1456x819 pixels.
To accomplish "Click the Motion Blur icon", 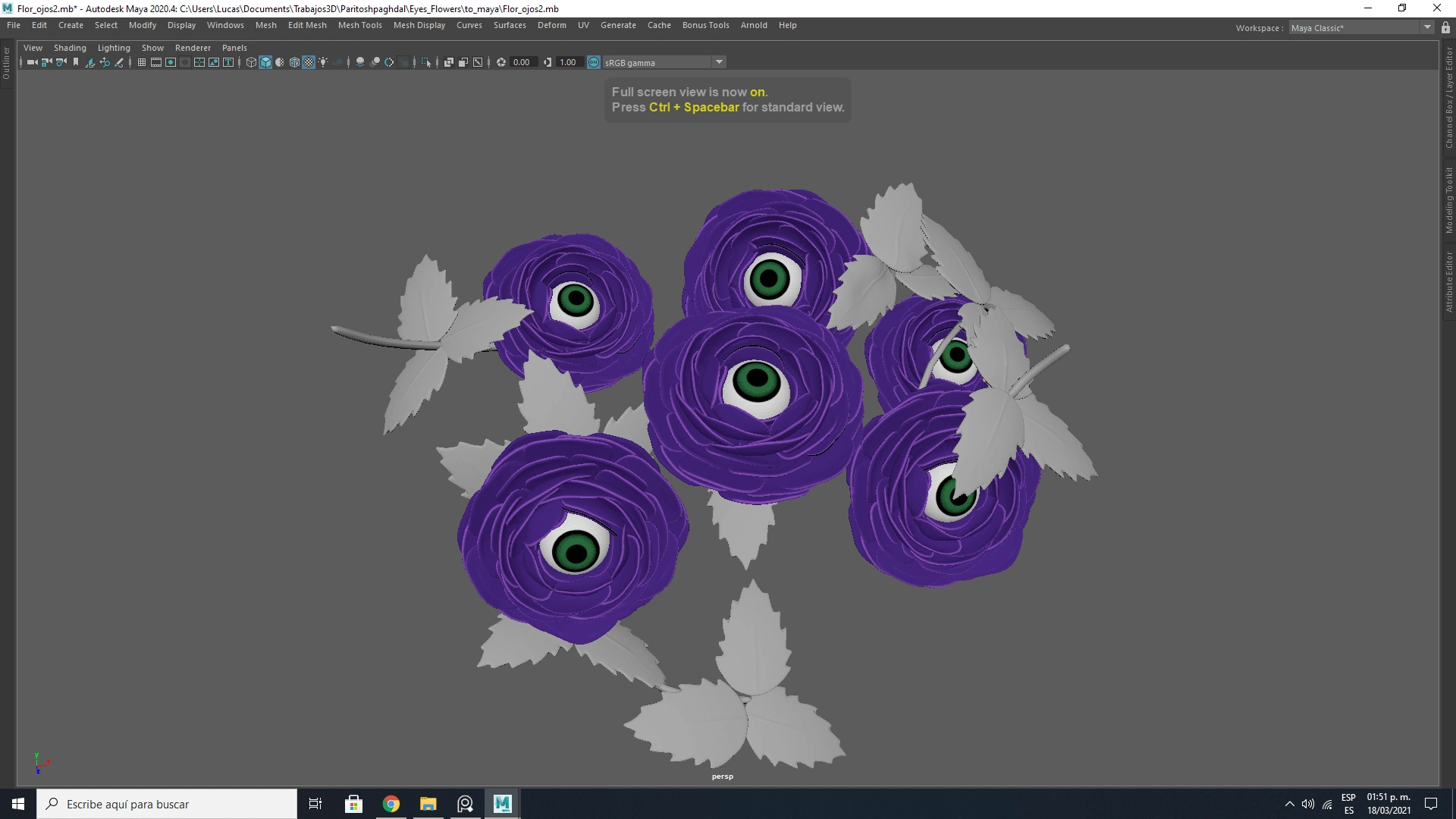I will 375,62.
